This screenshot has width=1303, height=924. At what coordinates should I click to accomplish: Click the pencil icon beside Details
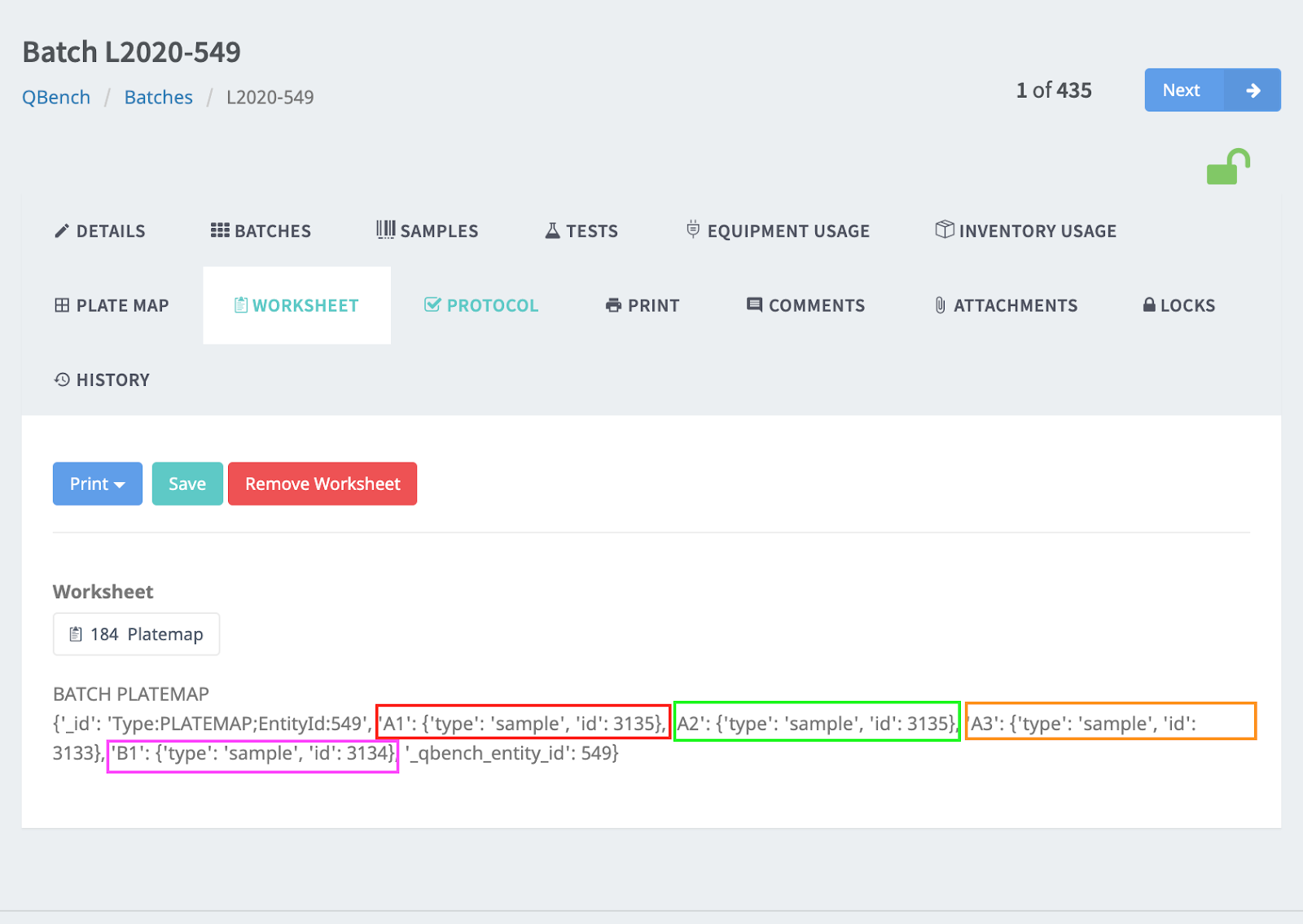click(x=62, y=231)
